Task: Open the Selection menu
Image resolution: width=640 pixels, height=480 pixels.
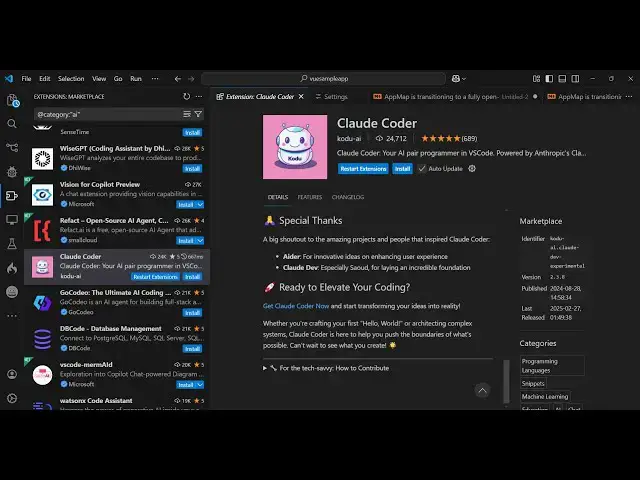Action: 71,79
